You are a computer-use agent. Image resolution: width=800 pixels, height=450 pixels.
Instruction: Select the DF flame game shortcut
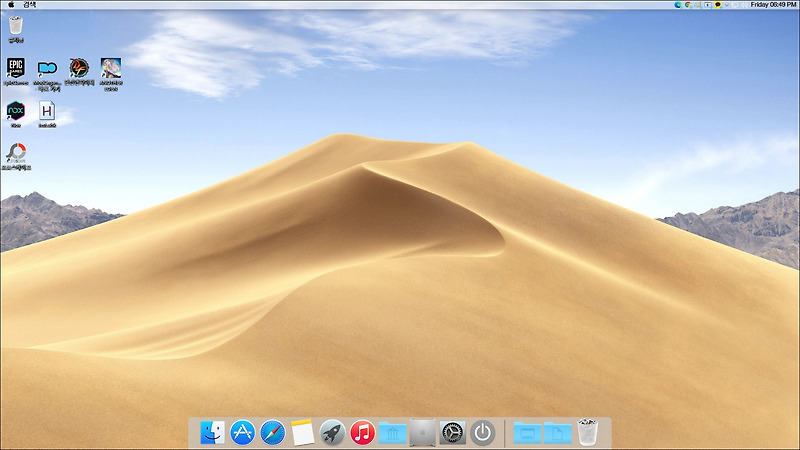point(79,71)
